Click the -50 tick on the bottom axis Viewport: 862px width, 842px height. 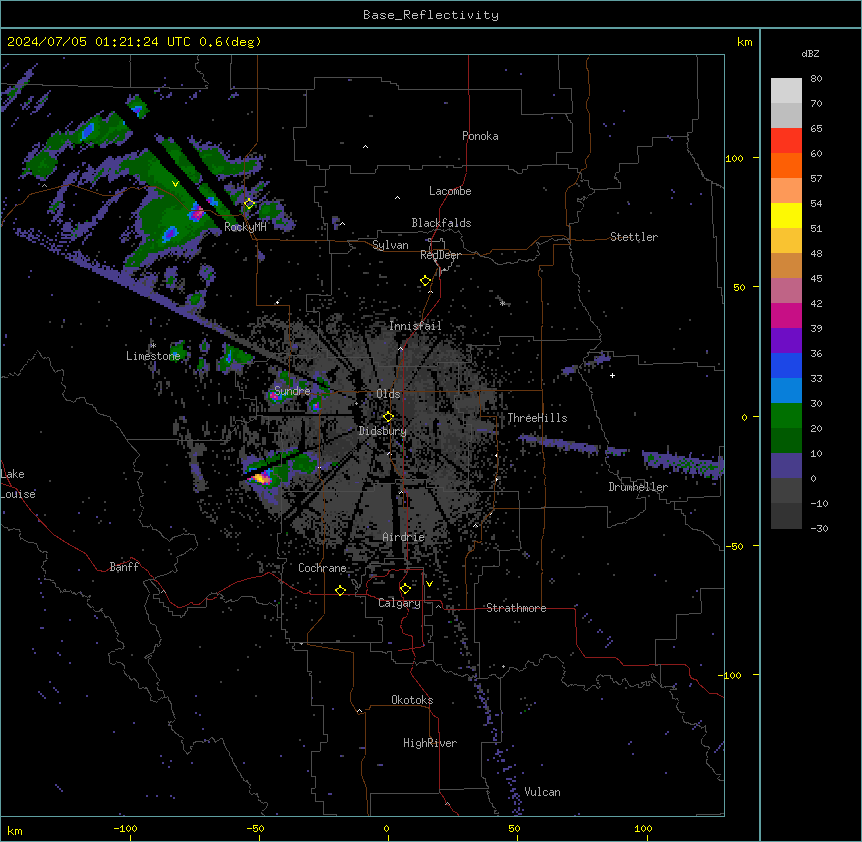[255, 828]
